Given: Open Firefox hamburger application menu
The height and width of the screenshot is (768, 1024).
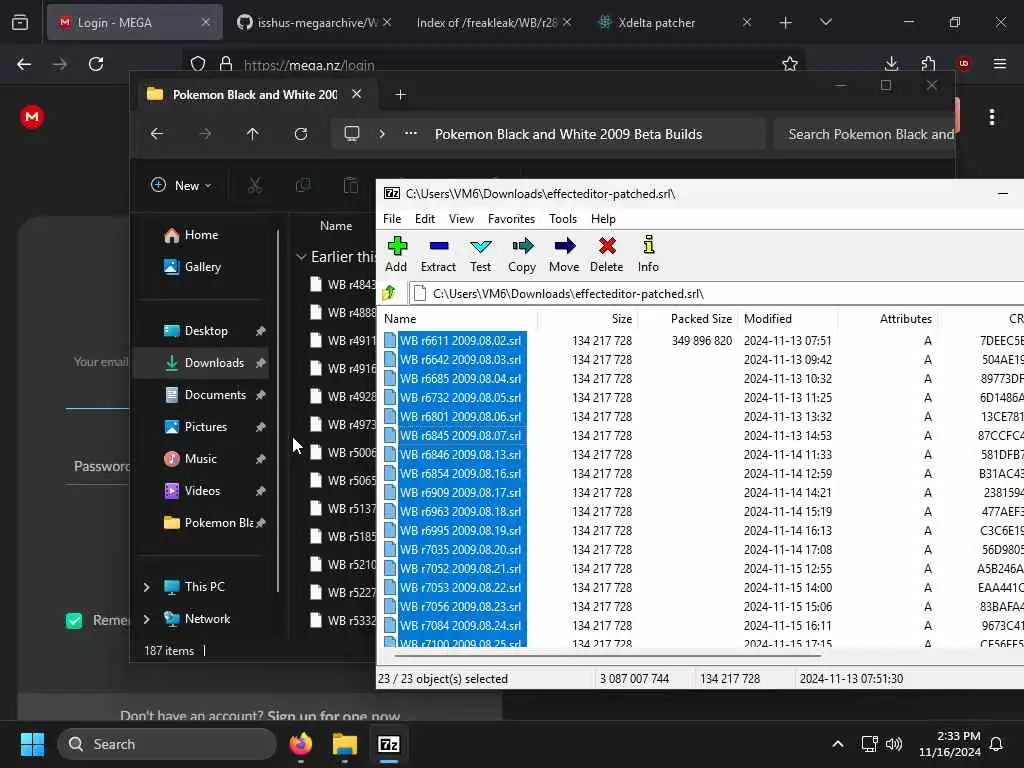Looking at the screenshot, I should click(x=1000, y=63).
